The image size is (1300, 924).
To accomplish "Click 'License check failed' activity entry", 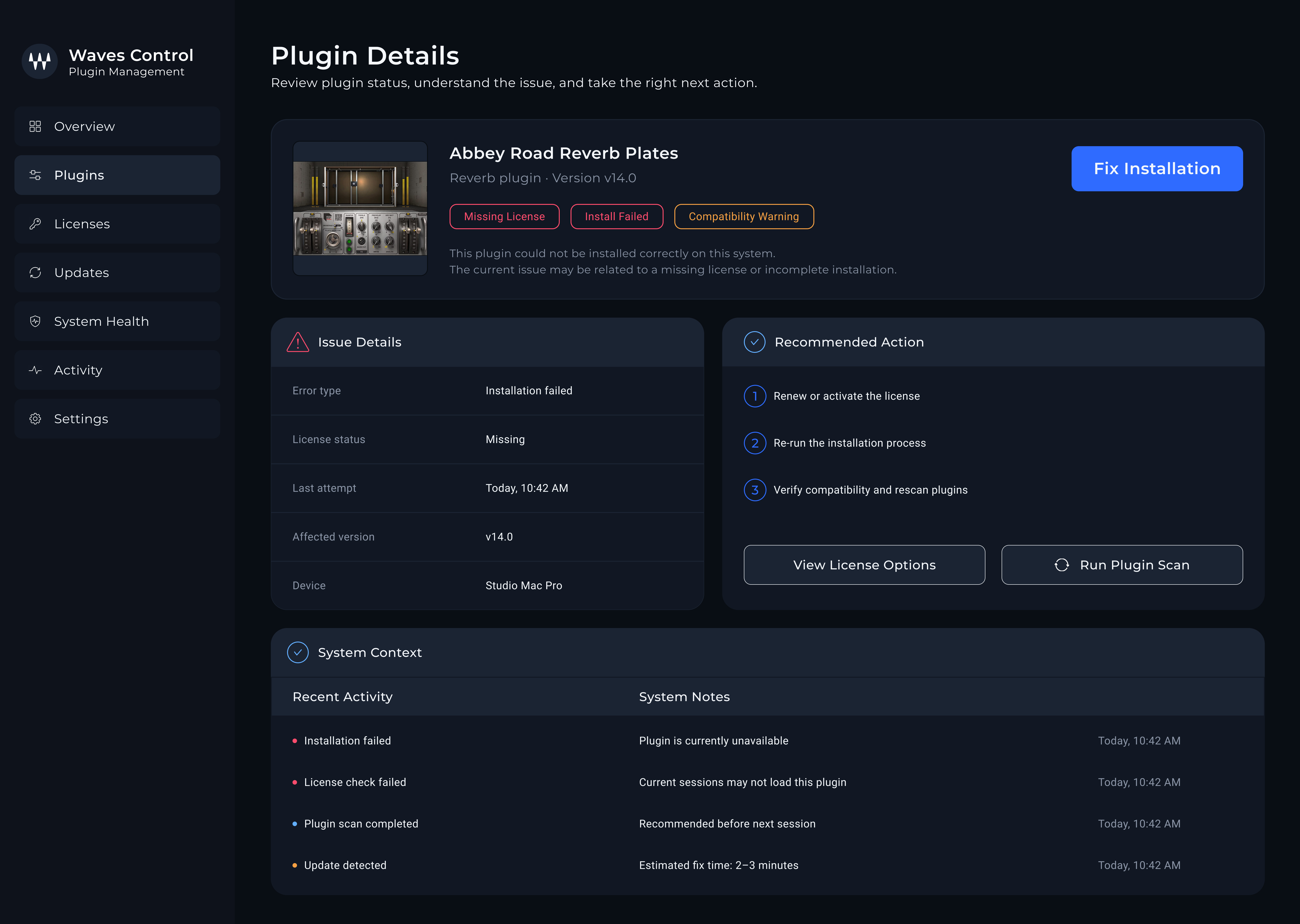I will click(355, 782).
